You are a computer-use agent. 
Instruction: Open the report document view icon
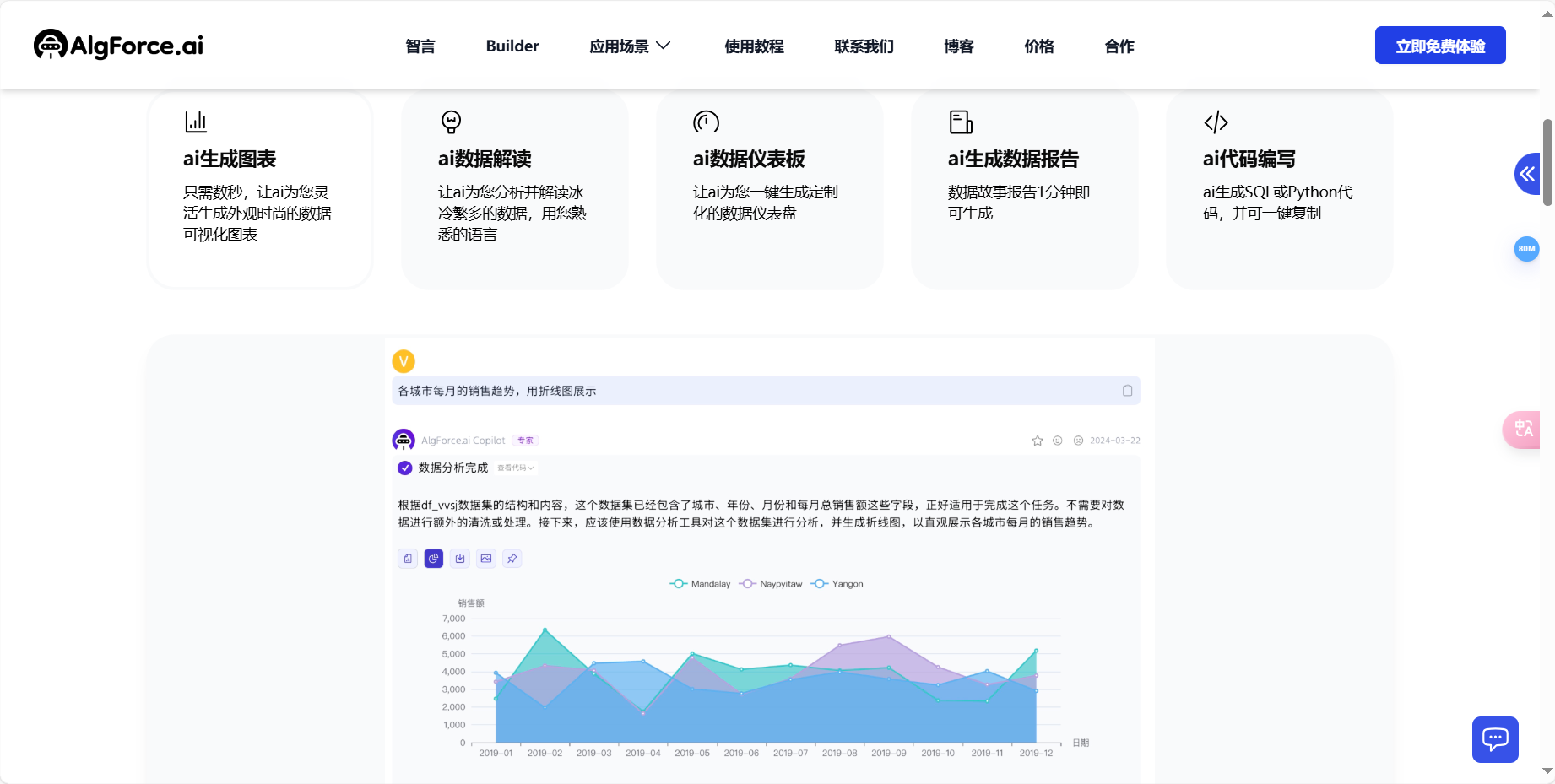click(408, 559)
